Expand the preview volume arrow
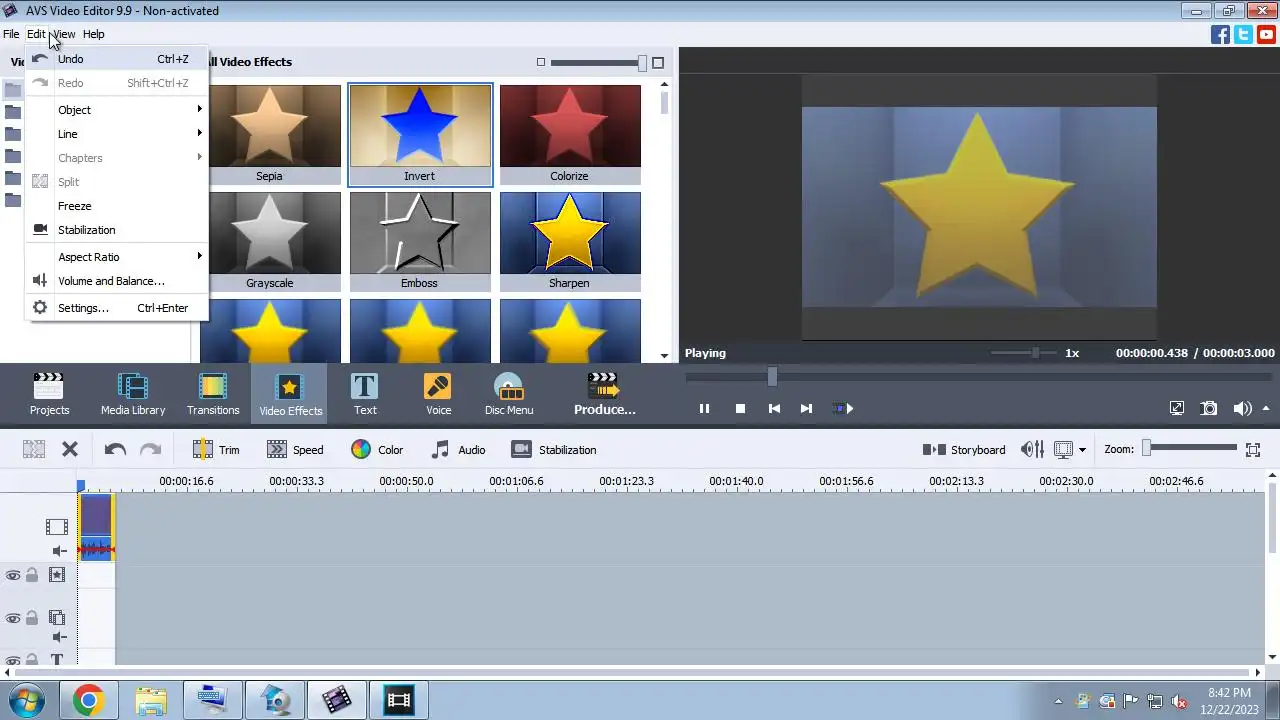1280x720 pixels. 1267,408
